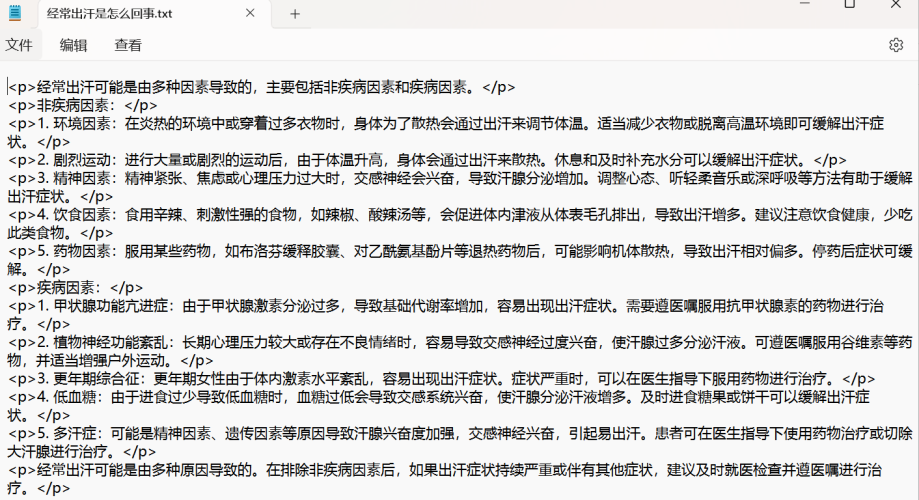Click the text "1. 环境因素"
This screenshot has height=500, width=919.
pyautogui.click(x=74, y=124)
